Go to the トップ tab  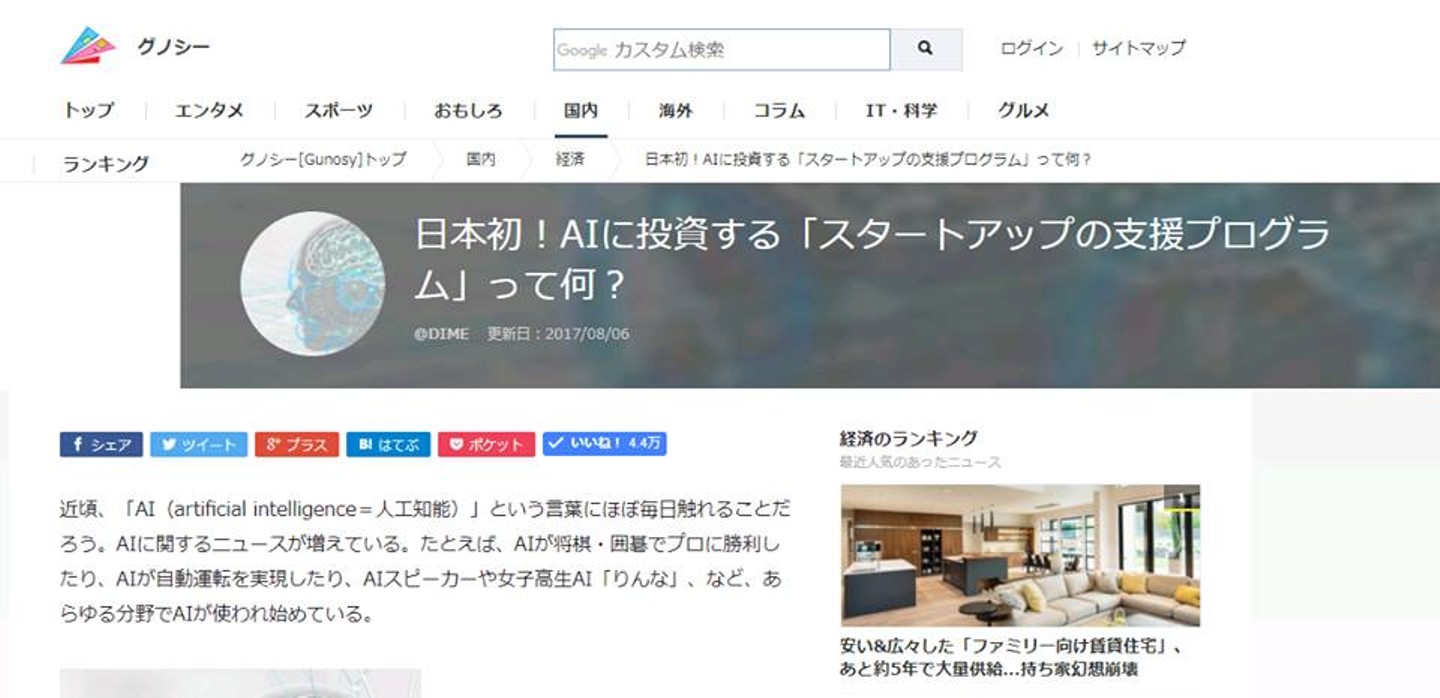point(89,110)
